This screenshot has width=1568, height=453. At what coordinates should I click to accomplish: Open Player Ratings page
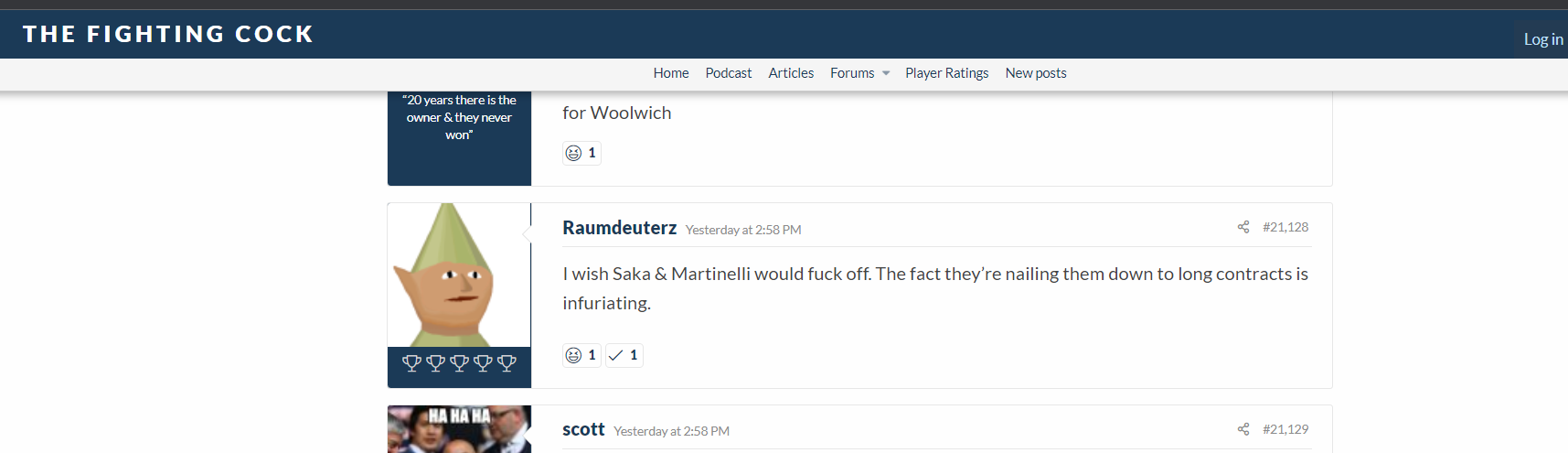pyautogui.click(x=947, y=73)
